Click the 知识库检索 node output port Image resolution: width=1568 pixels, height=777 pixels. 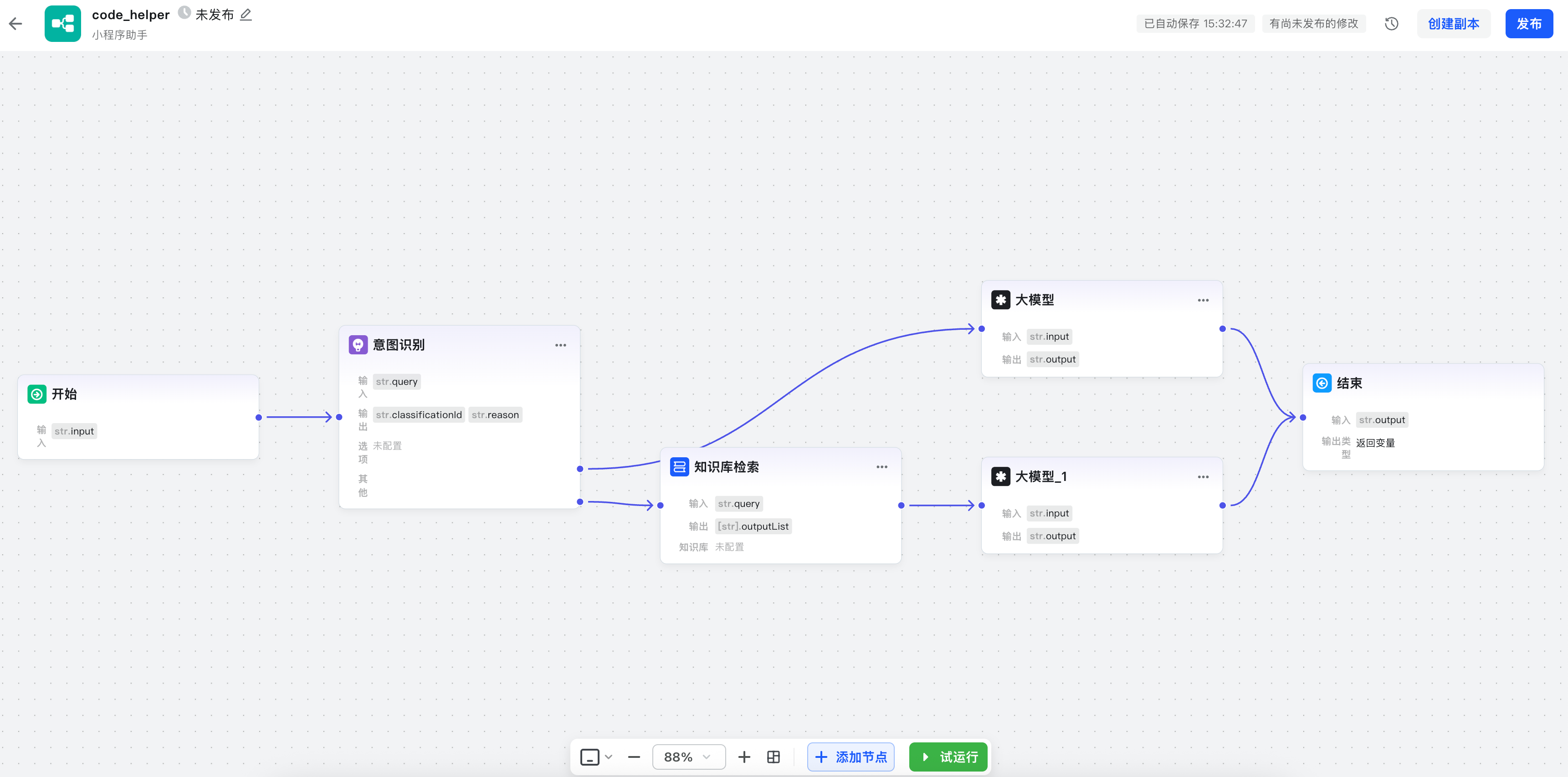(902, 506)
